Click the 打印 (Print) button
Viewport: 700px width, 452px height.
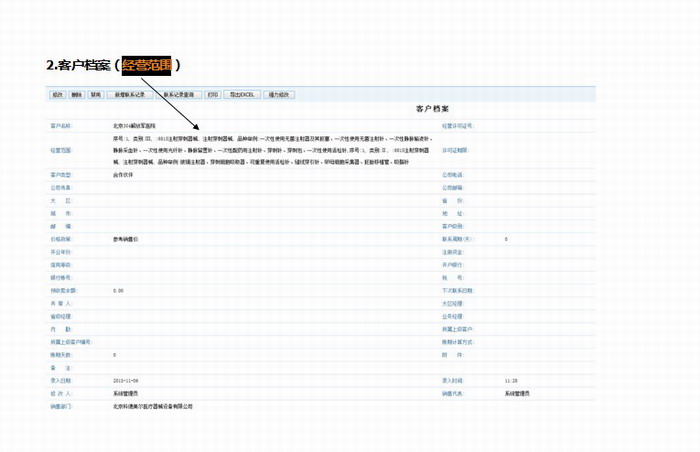click(213, 95)
